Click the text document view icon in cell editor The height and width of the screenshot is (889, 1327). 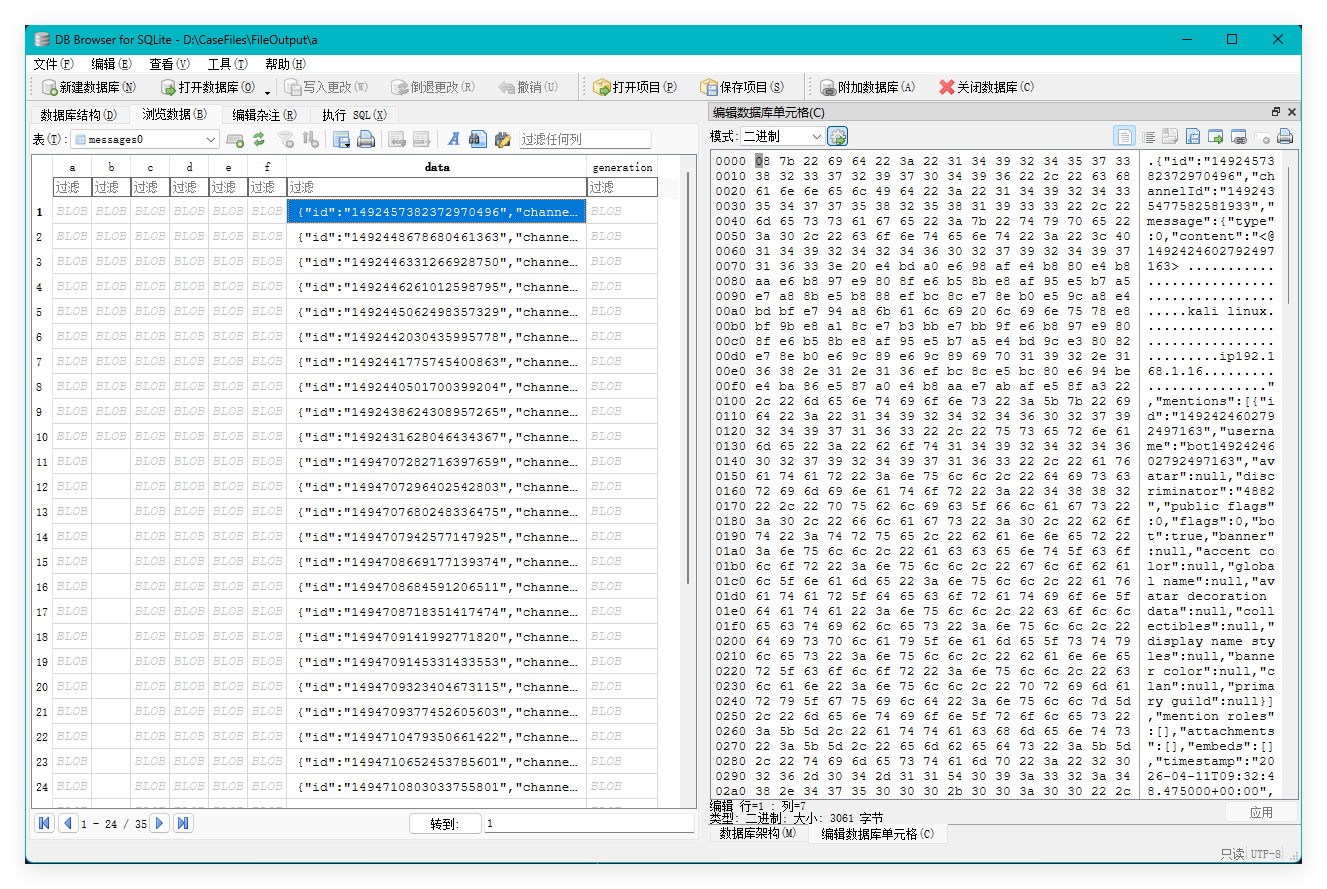(1125, 137)
